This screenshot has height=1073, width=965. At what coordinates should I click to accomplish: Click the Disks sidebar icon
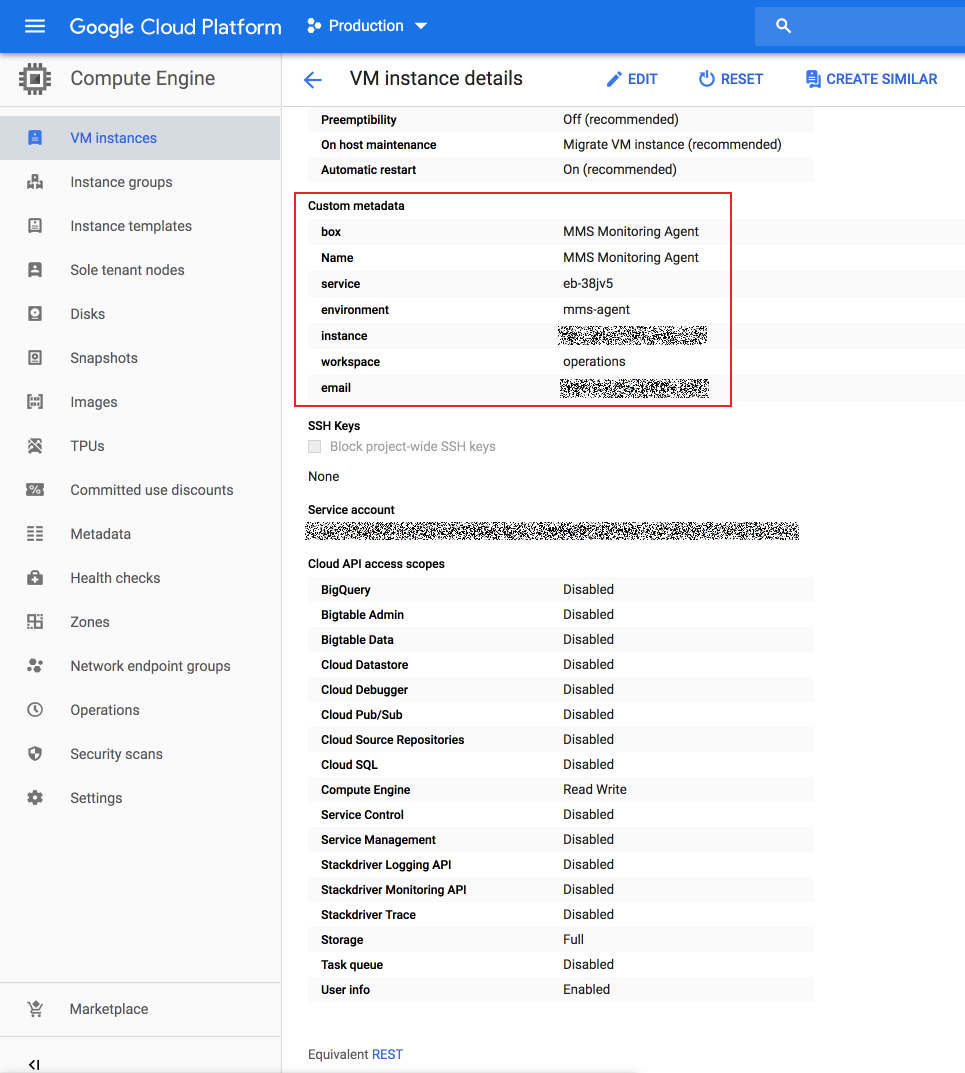pyautogui.click(x=35, y=314)
